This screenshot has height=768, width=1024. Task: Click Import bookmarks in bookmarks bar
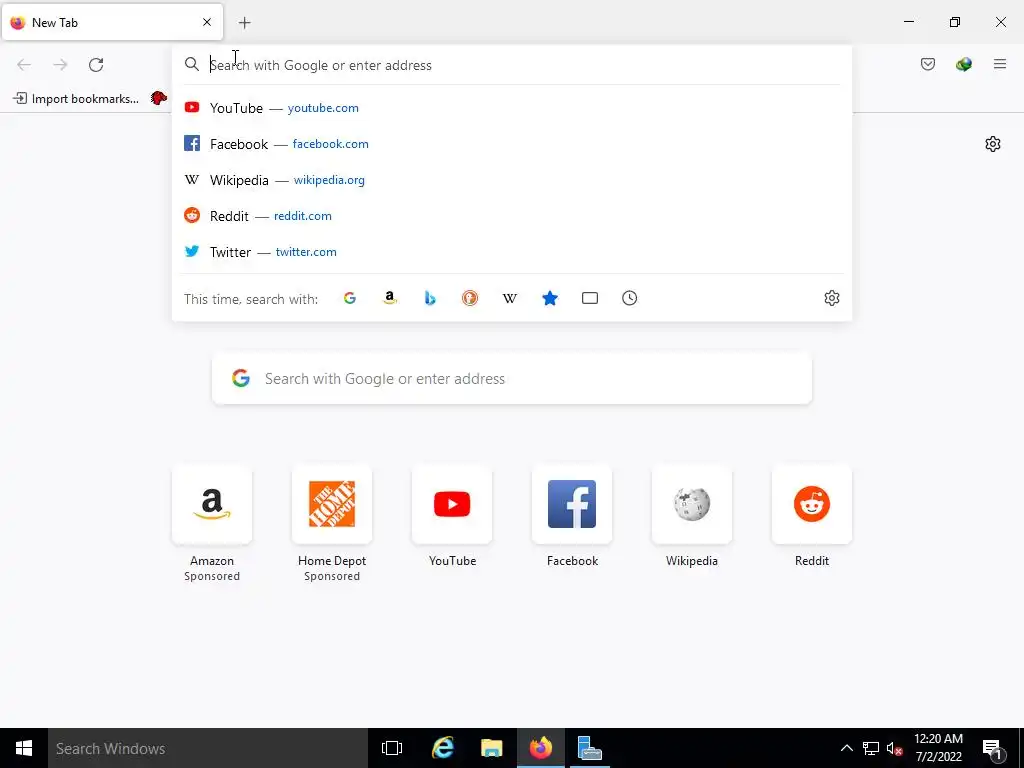tap(76, 99)
